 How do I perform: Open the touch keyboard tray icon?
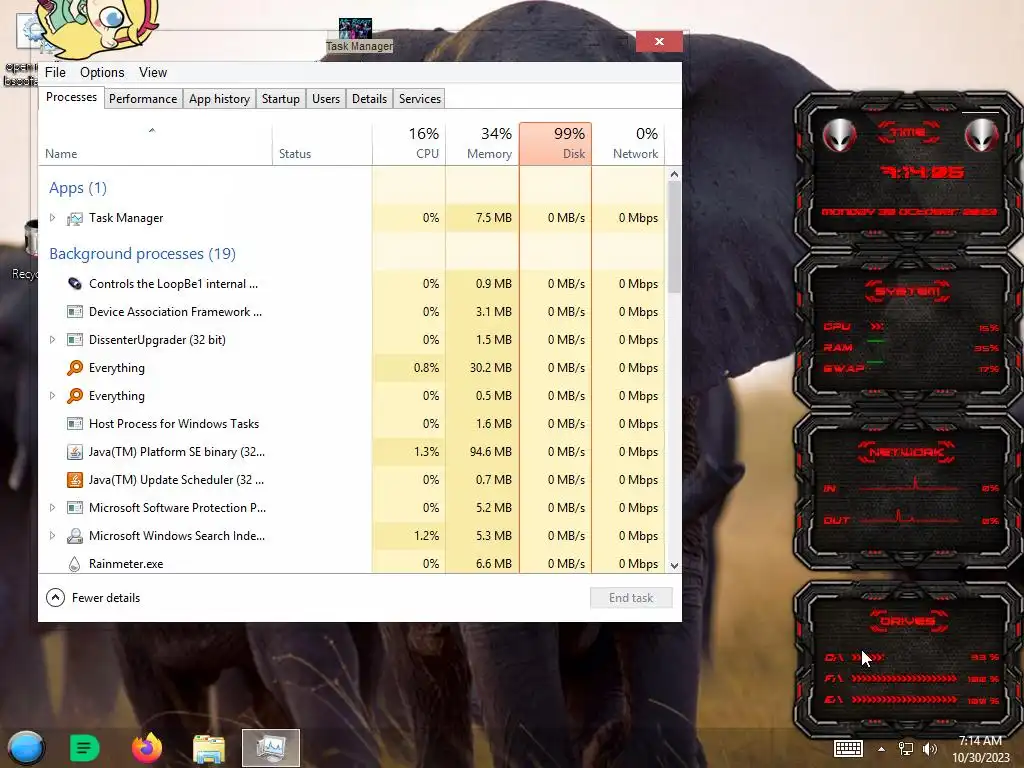848,748
